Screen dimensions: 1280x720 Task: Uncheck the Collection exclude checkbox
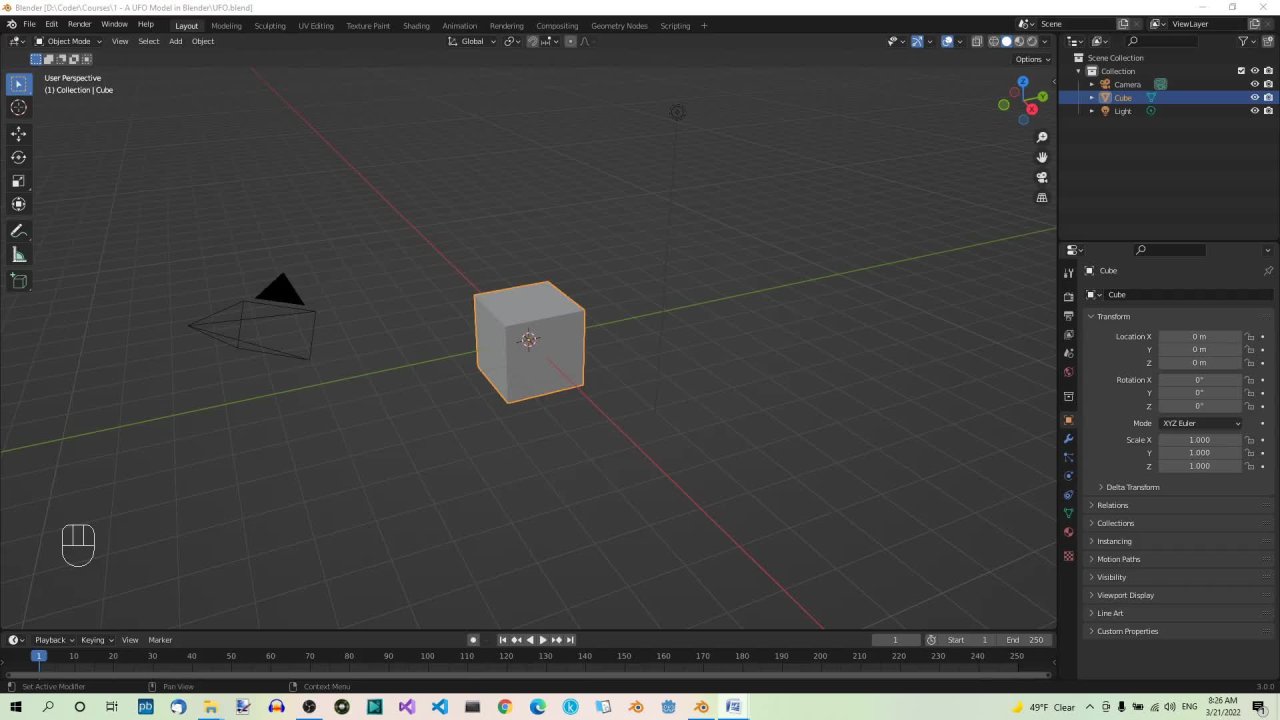coord(1241,71)
